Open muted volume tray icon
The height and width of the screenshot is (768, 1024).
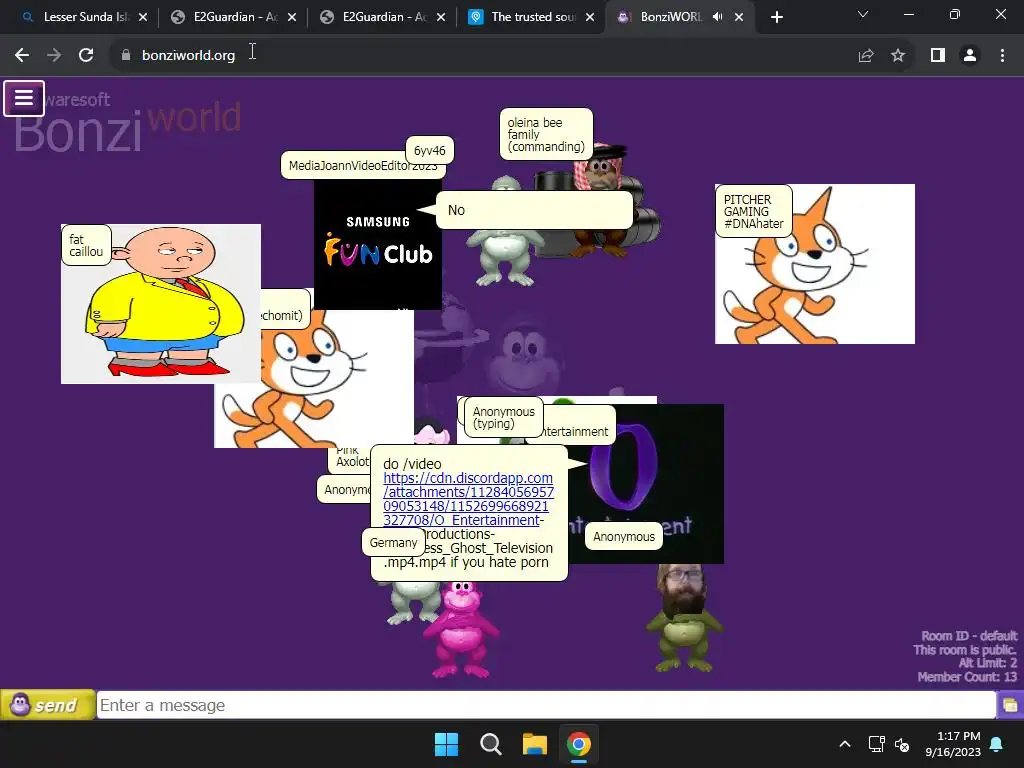[x=902, y=744]
